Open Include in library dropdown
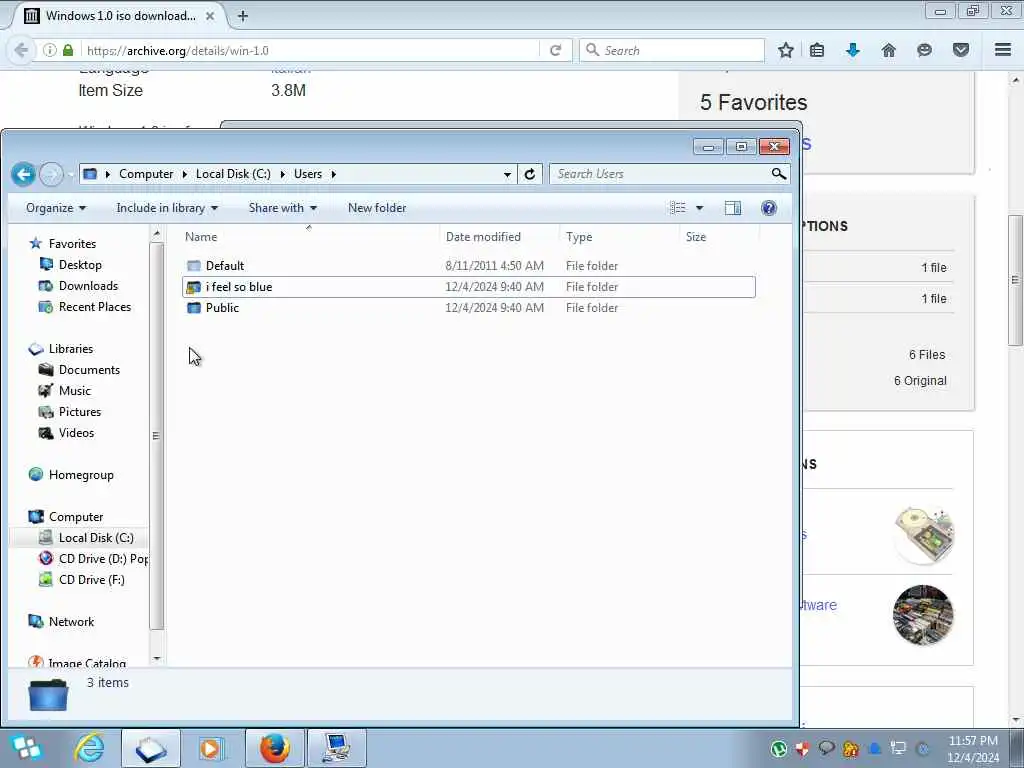 (x=167, y=208)
